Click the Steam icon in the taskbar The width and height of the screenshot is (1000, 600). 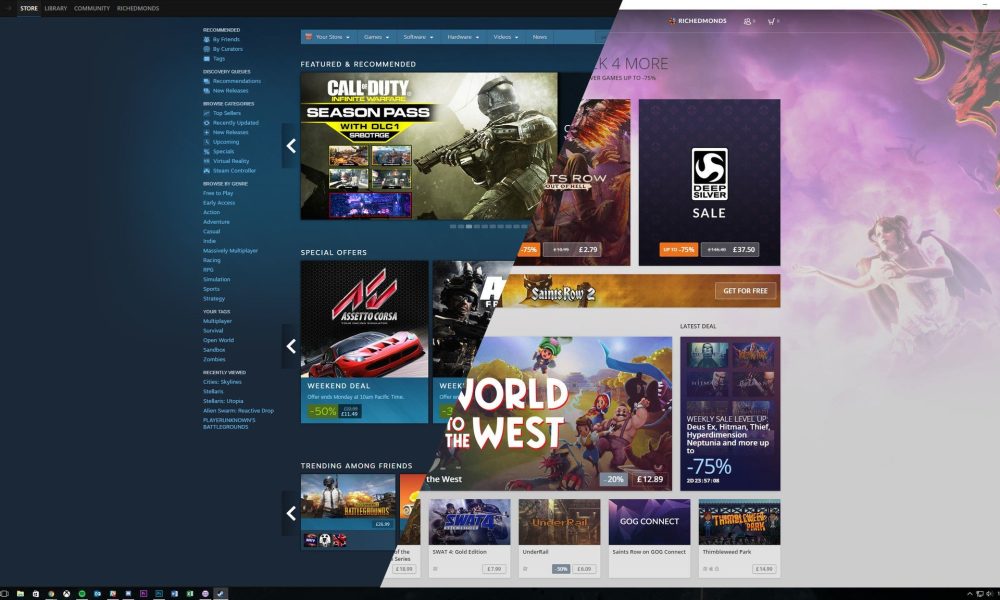(221, 594)
